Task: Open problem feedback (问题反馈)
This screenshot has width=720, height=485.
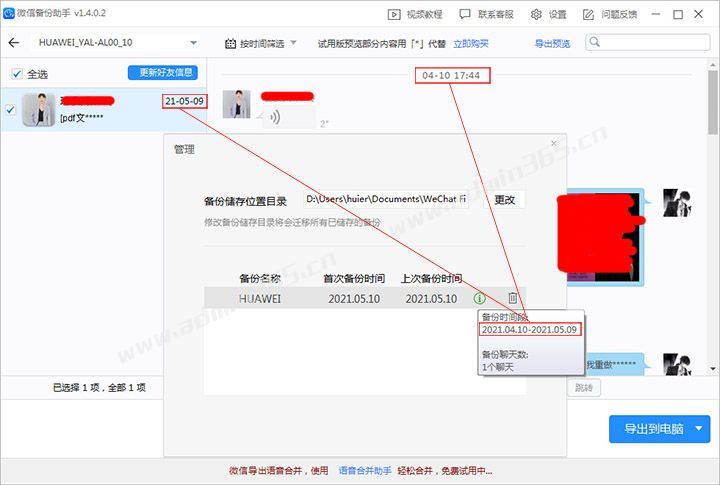Action: click(x=610, y=14)
